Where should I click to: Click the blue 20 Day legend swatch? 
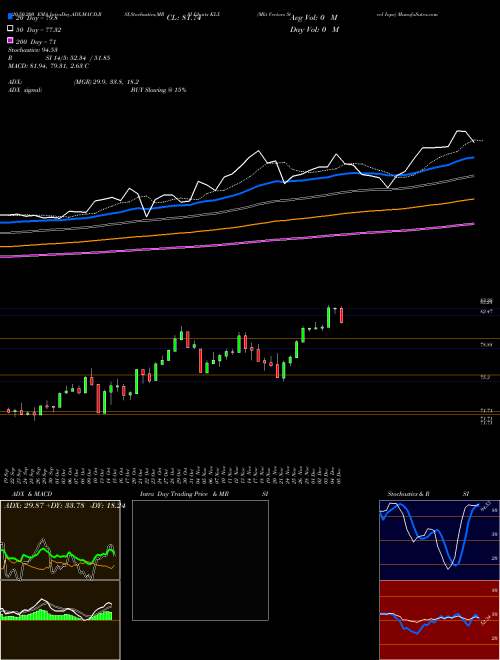coord(10,17)
